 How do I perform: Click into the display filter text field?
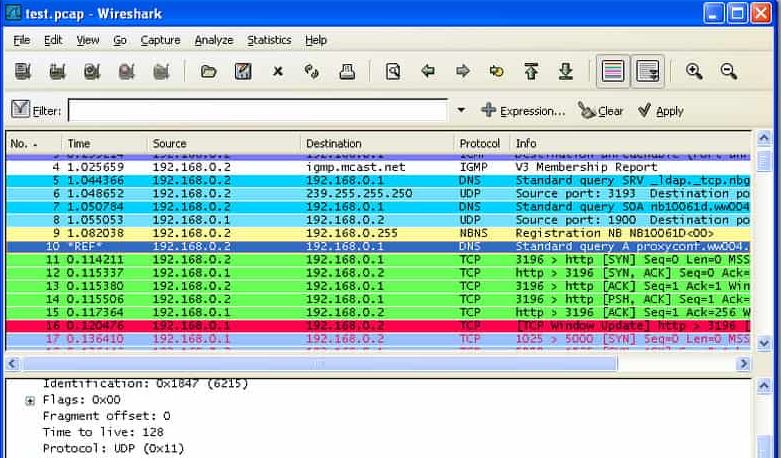pos(258,110)
